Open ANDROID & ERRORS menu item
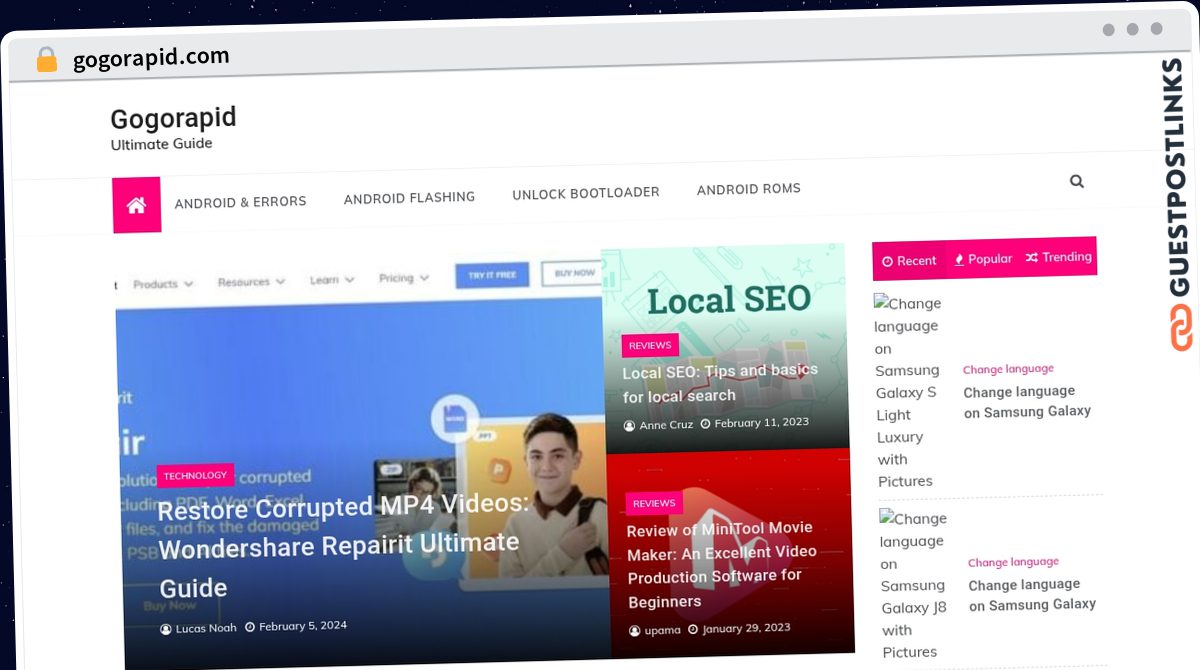Image resolution: width=1200 pixels, height=670 pixels. [x=240, y=202]
